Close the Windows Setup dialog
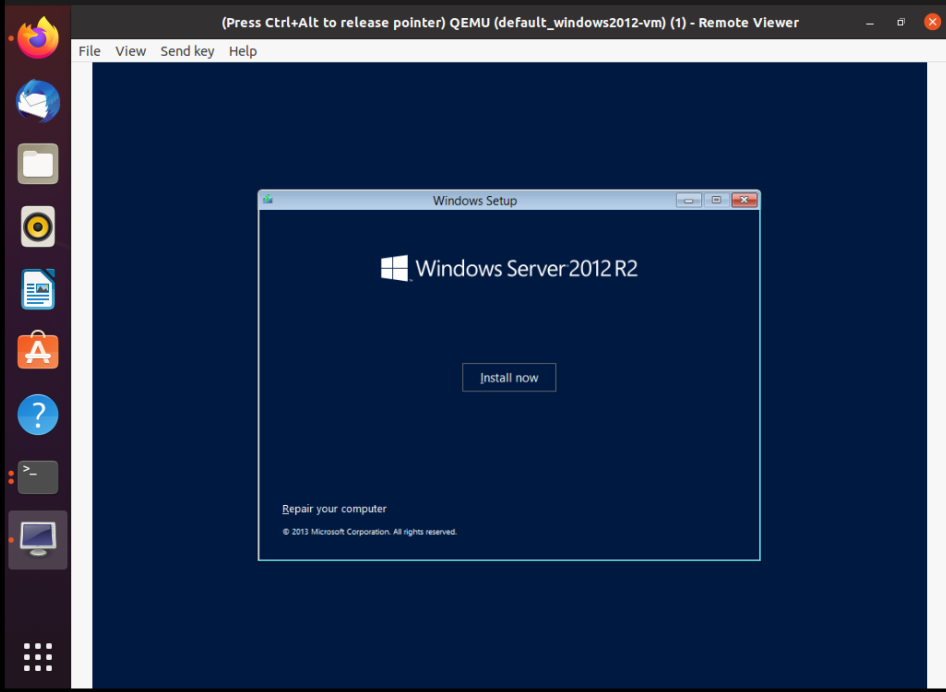 click(x=744, y=200)
